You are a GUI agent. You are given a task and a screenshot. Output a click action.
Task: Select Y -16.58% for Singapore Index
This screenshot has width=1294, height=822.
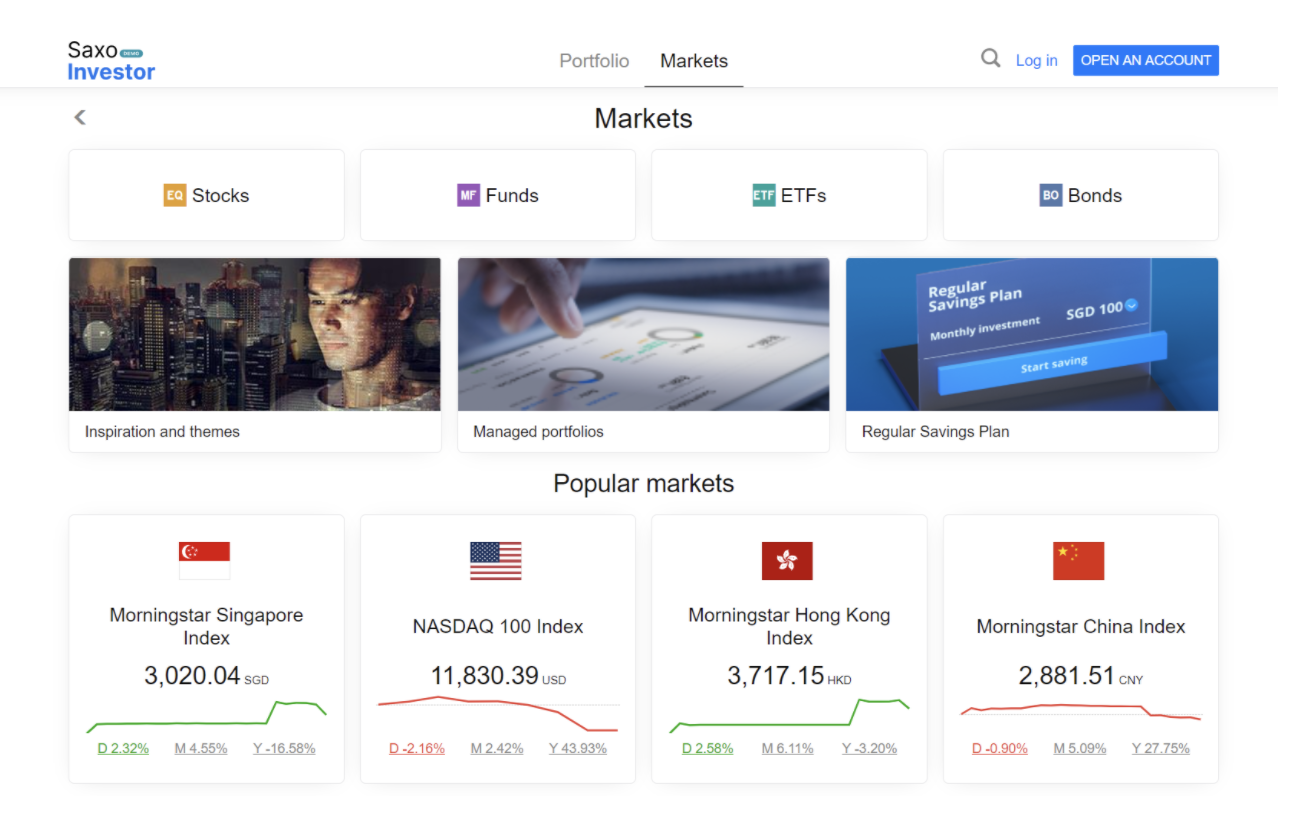tap(284, 748)
